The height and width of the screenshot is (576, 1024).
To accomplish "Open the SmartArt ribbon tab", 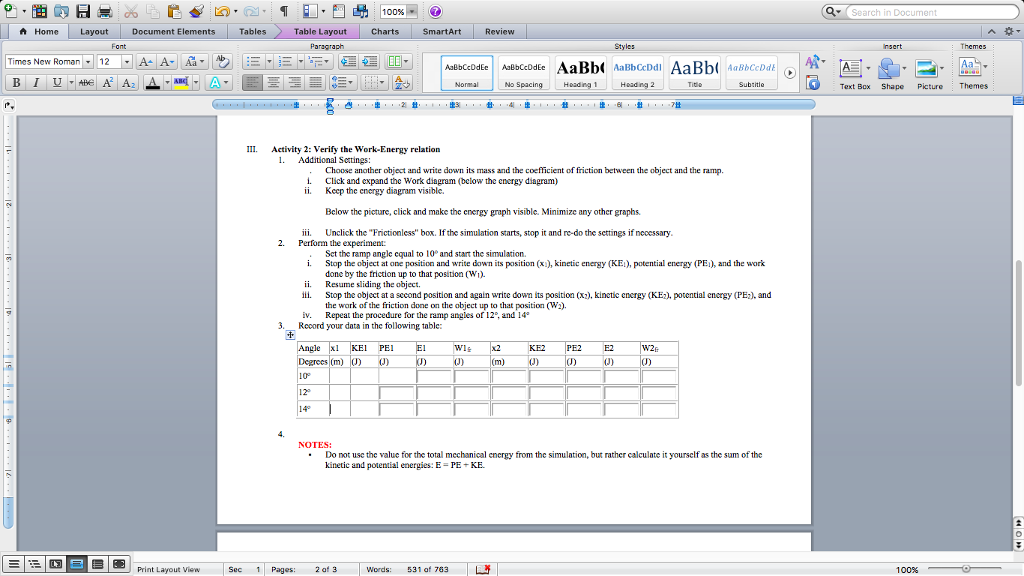I will click(x=443, y=31).
